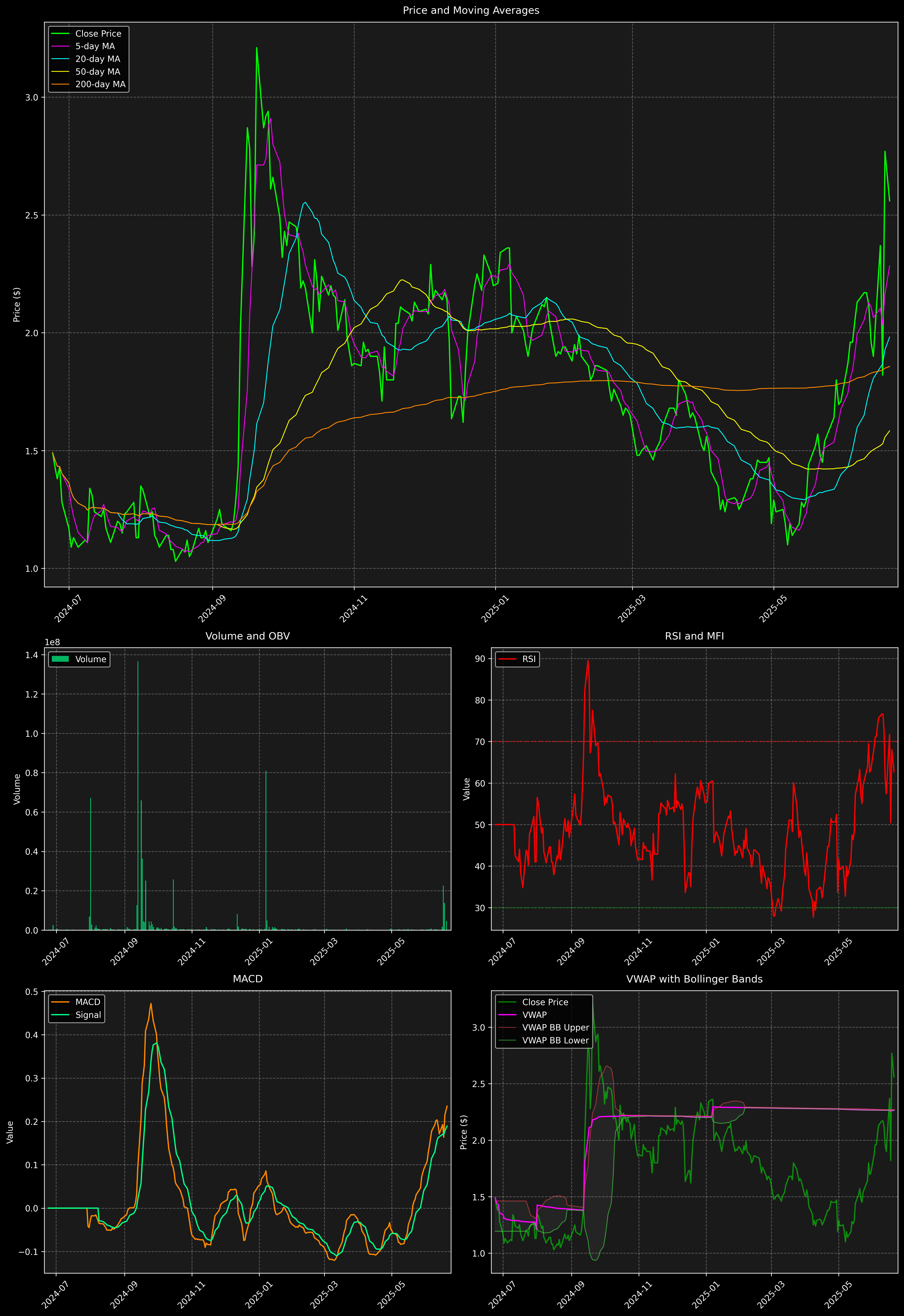This screenshot has height=1316, width=904.
Task: Click the 'Value' y-axis label of the MACD chart
Action: point(10,1132)
